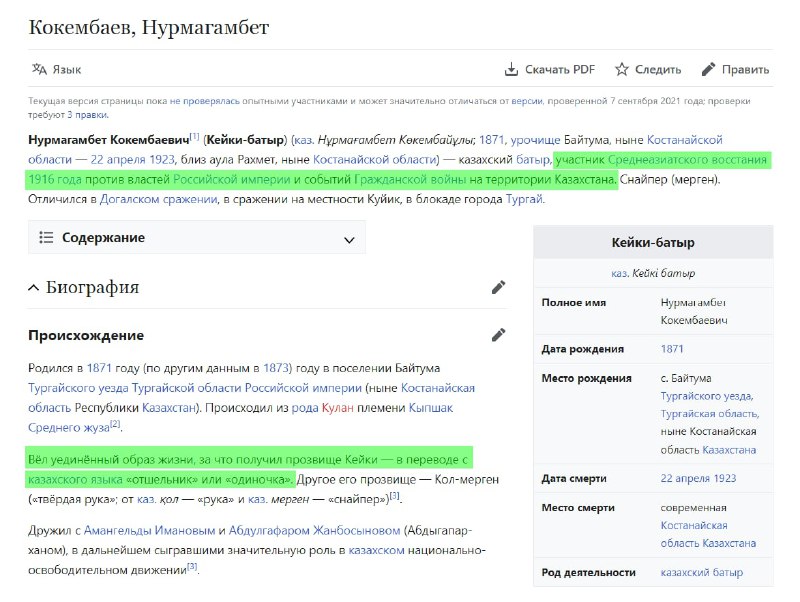Open the 'казахском' link in last paragraph
This screenshot has width=800, height=602.
377,551
